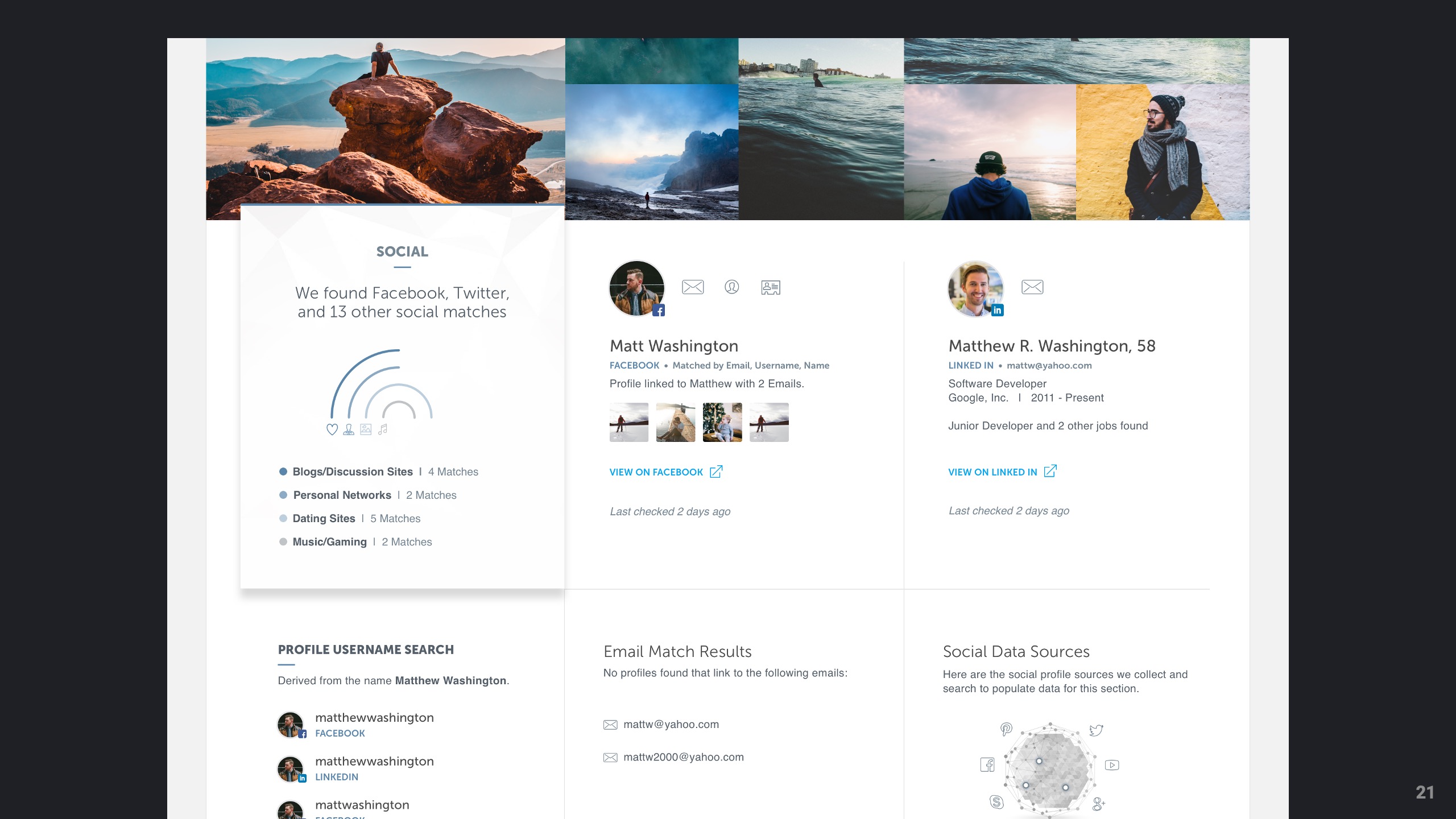This screenshot has width=1456, height=819.
Task: Click the YouTube play icon in Social Data Sources
Action: coord(1112,765)
